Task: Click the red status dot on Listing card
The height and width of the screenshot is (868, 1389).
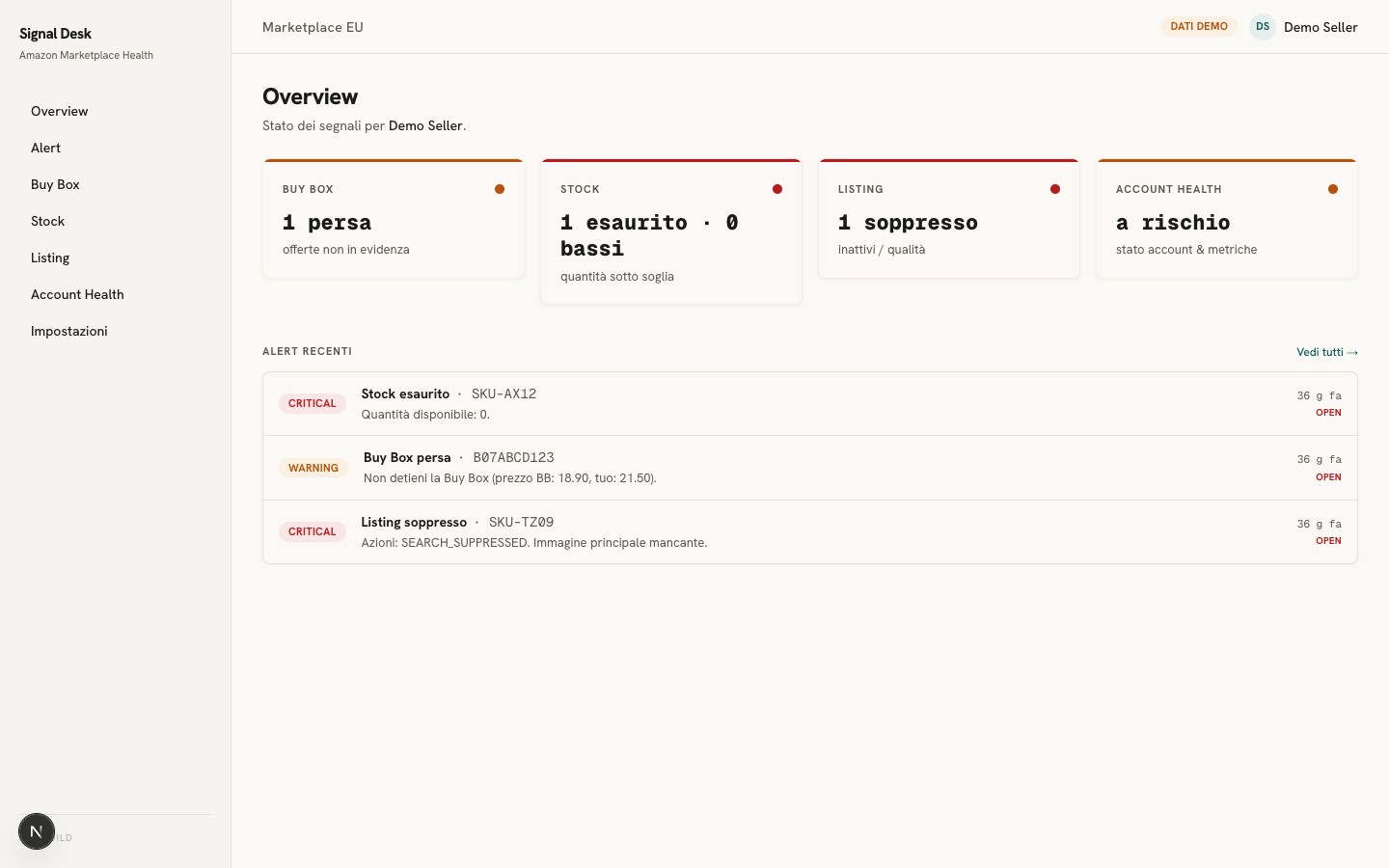Action: pyautogui.click(x=1055, y=189)
